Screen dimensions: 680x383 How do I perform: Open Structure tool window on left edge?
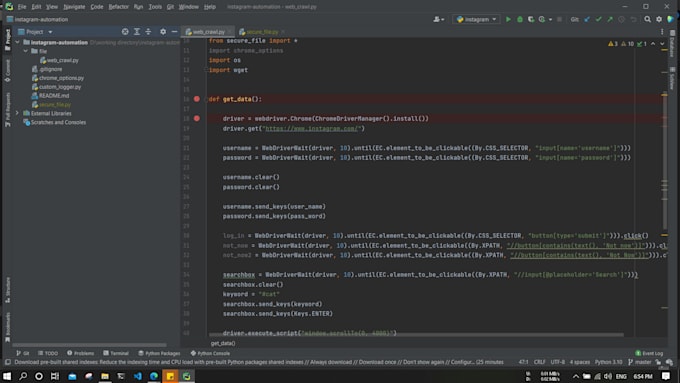pos(7,289)
